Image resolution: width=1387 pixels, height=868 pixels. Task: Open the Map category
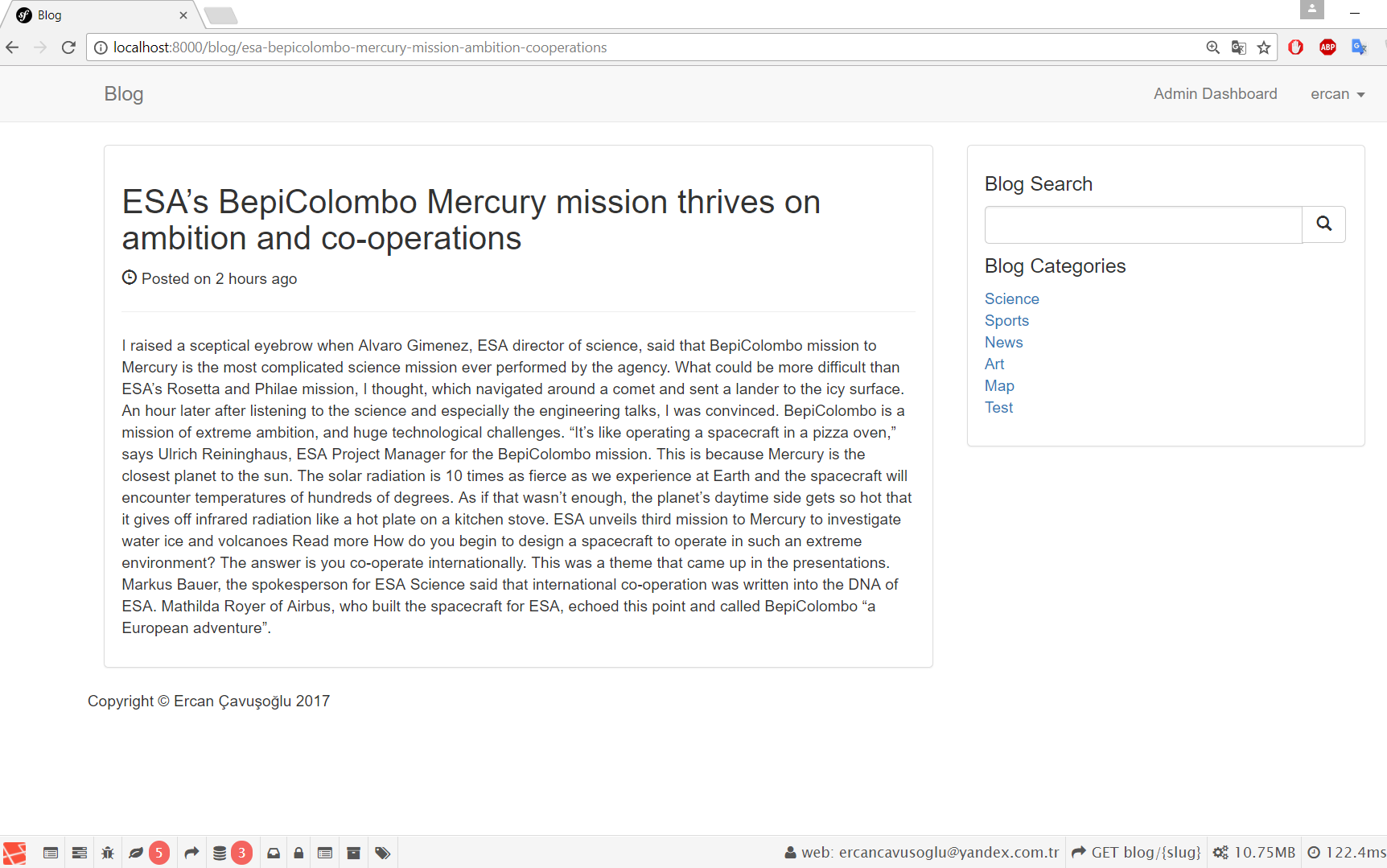[999, 385]
